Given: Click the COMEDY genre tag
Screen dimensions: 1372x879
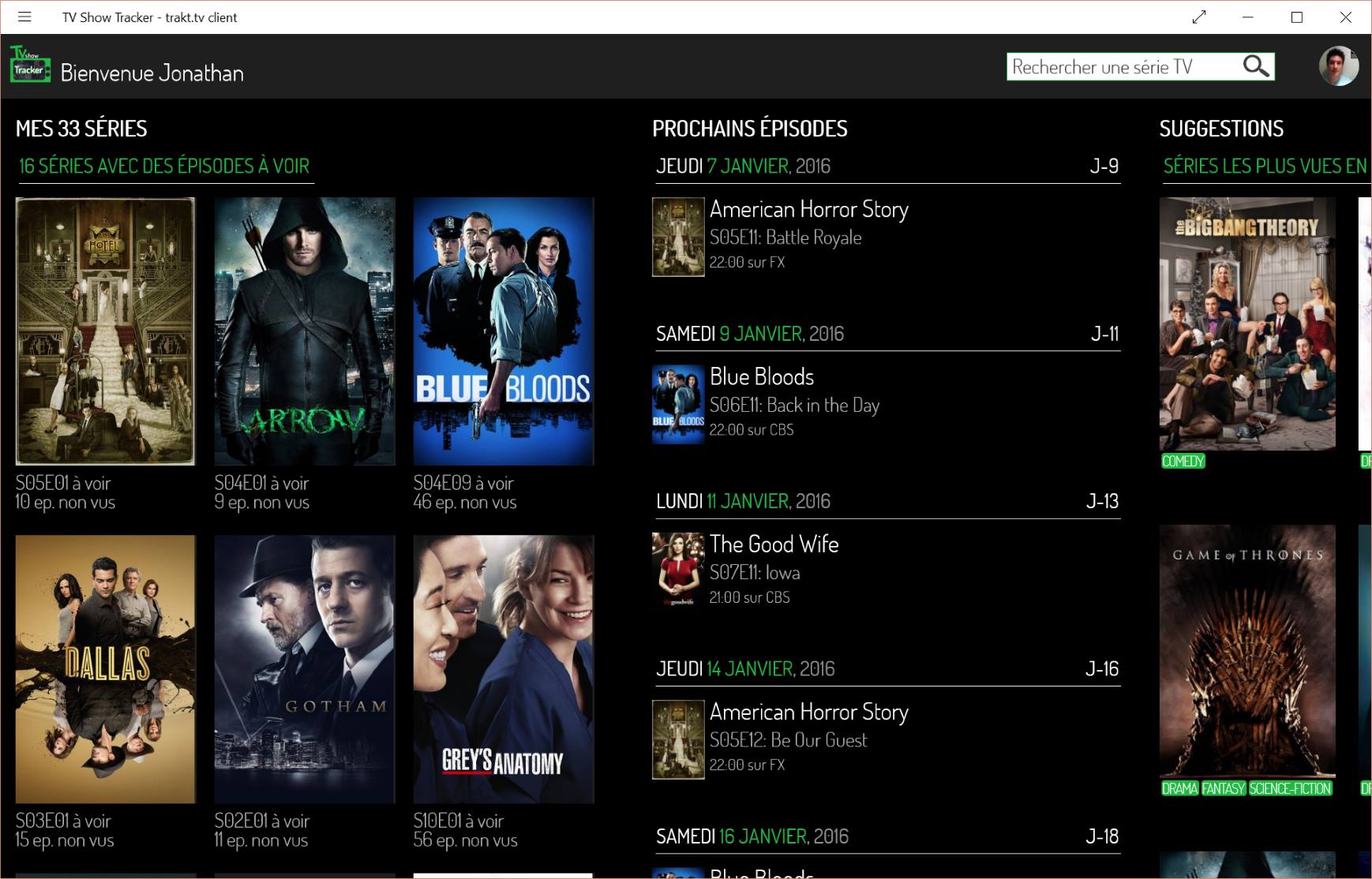Looking at the screenshot, I should [x=1183, y=462].
